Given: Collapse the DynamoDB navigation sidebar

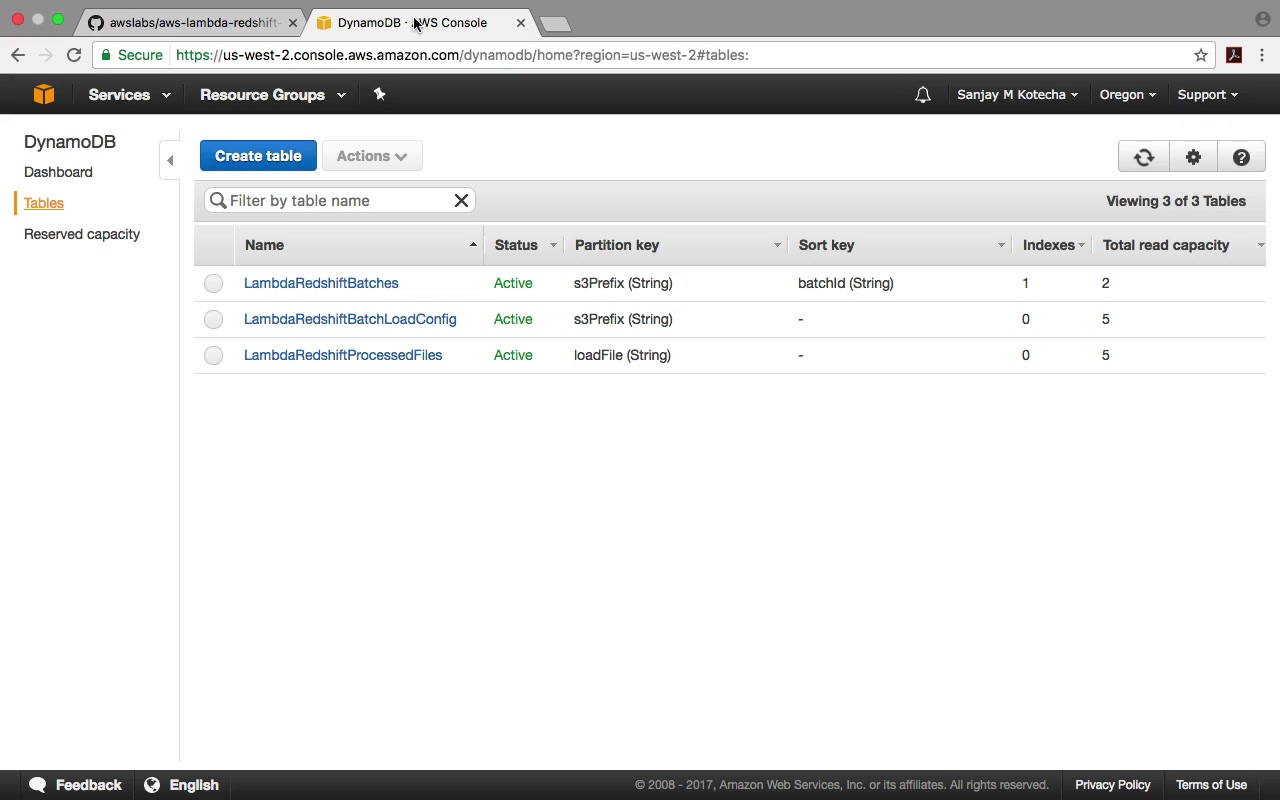Looking at the screenshot, I should coord(170,160).
